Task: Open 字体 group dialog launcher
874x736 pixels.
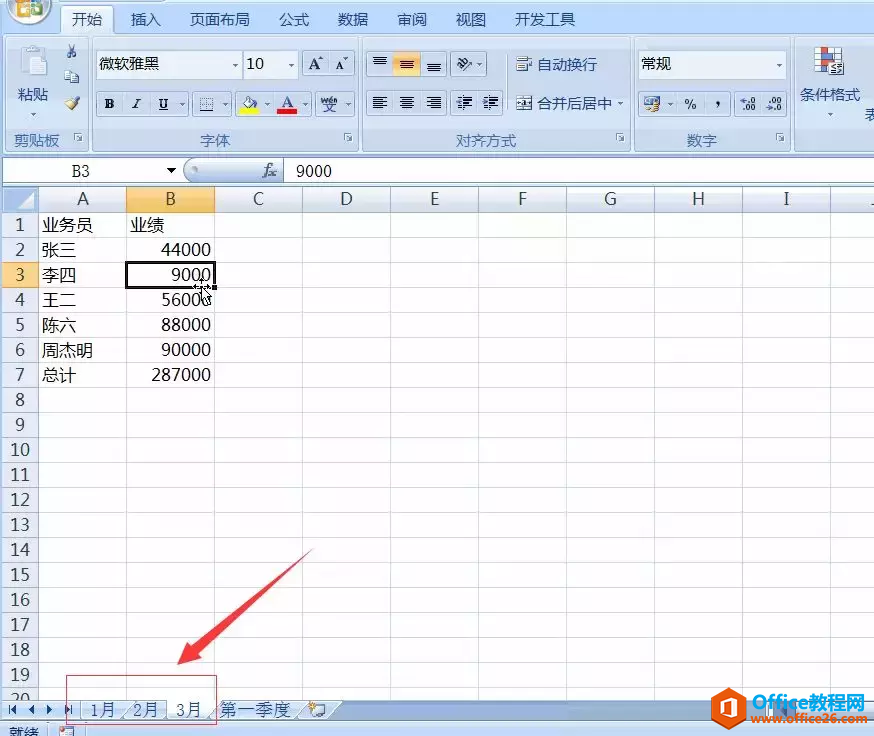Action: tap(348, 138)
